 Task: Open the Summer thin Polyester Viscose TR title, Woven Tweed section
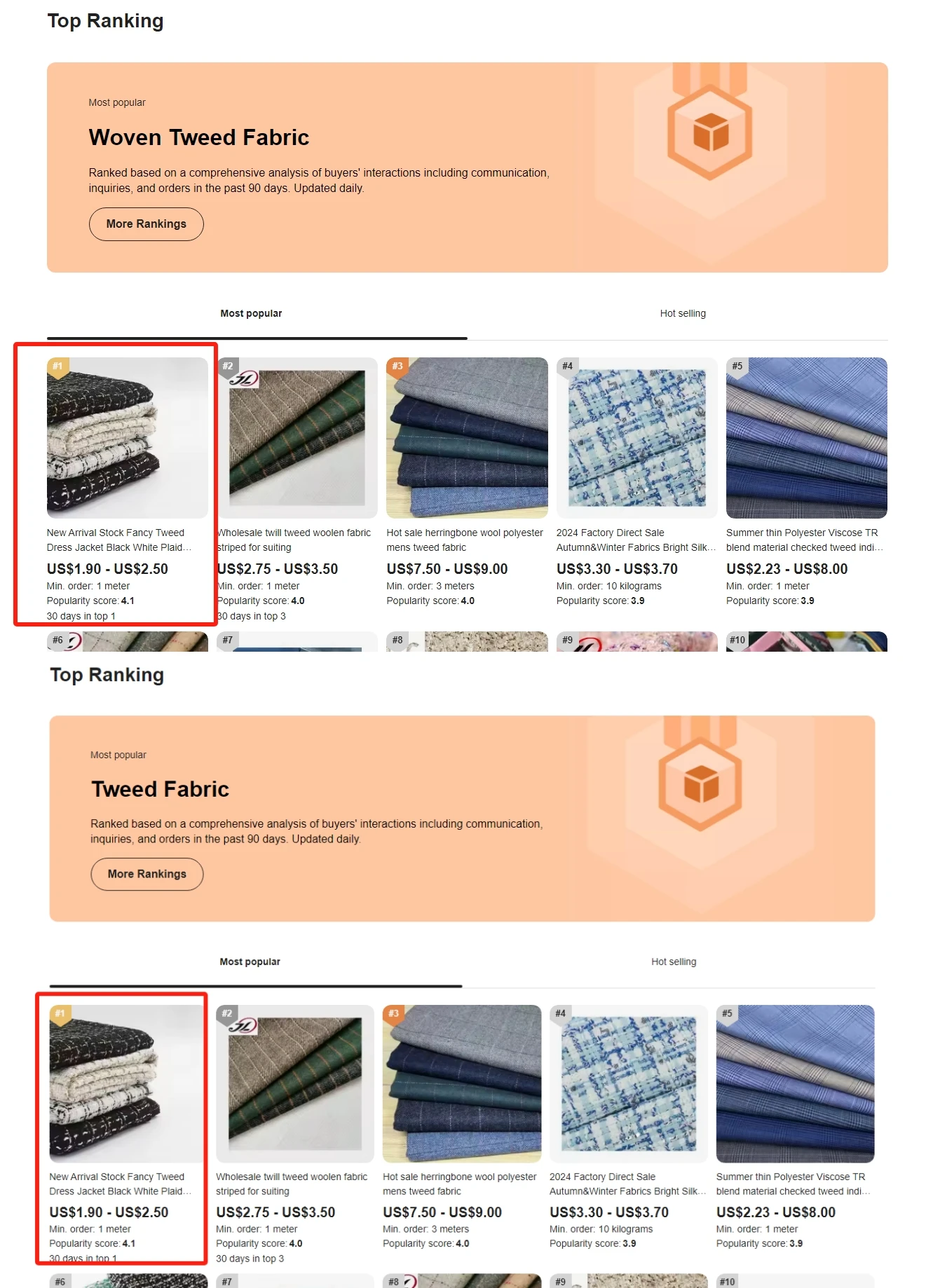806,540
